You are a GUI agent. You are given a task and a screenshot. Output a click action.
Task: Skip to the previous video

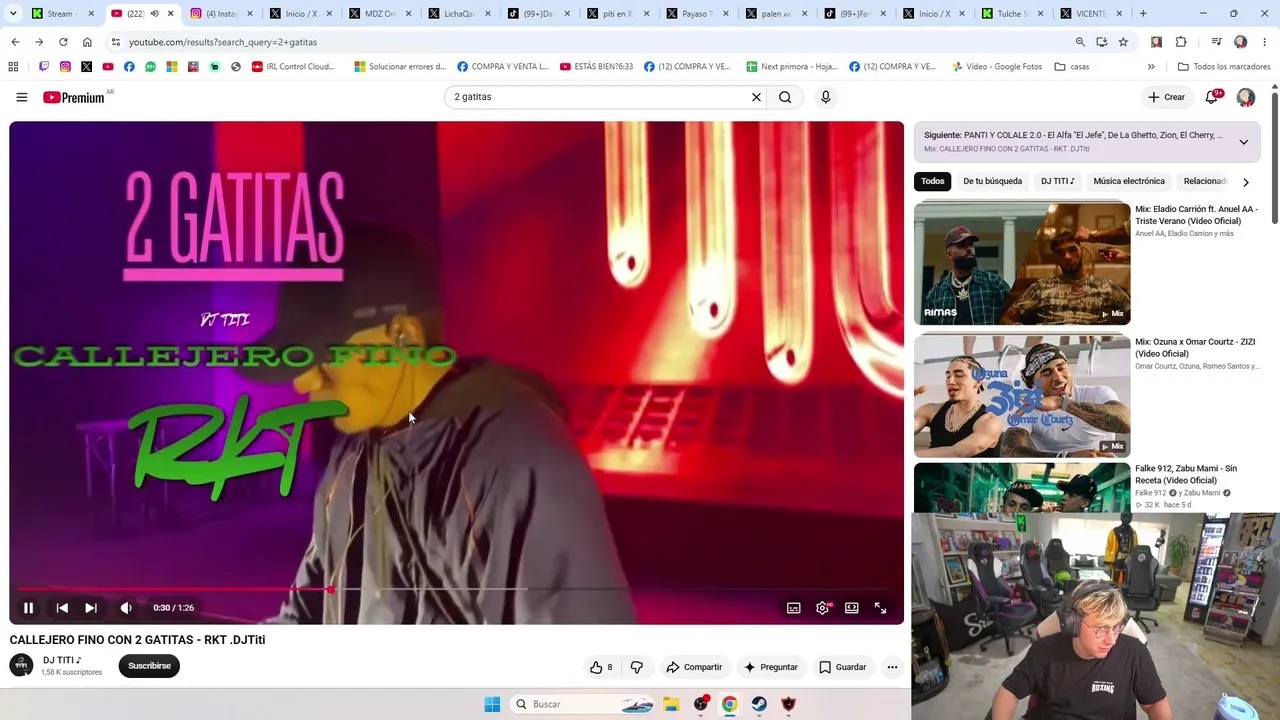pyautogui.click(x=62, y=608)
